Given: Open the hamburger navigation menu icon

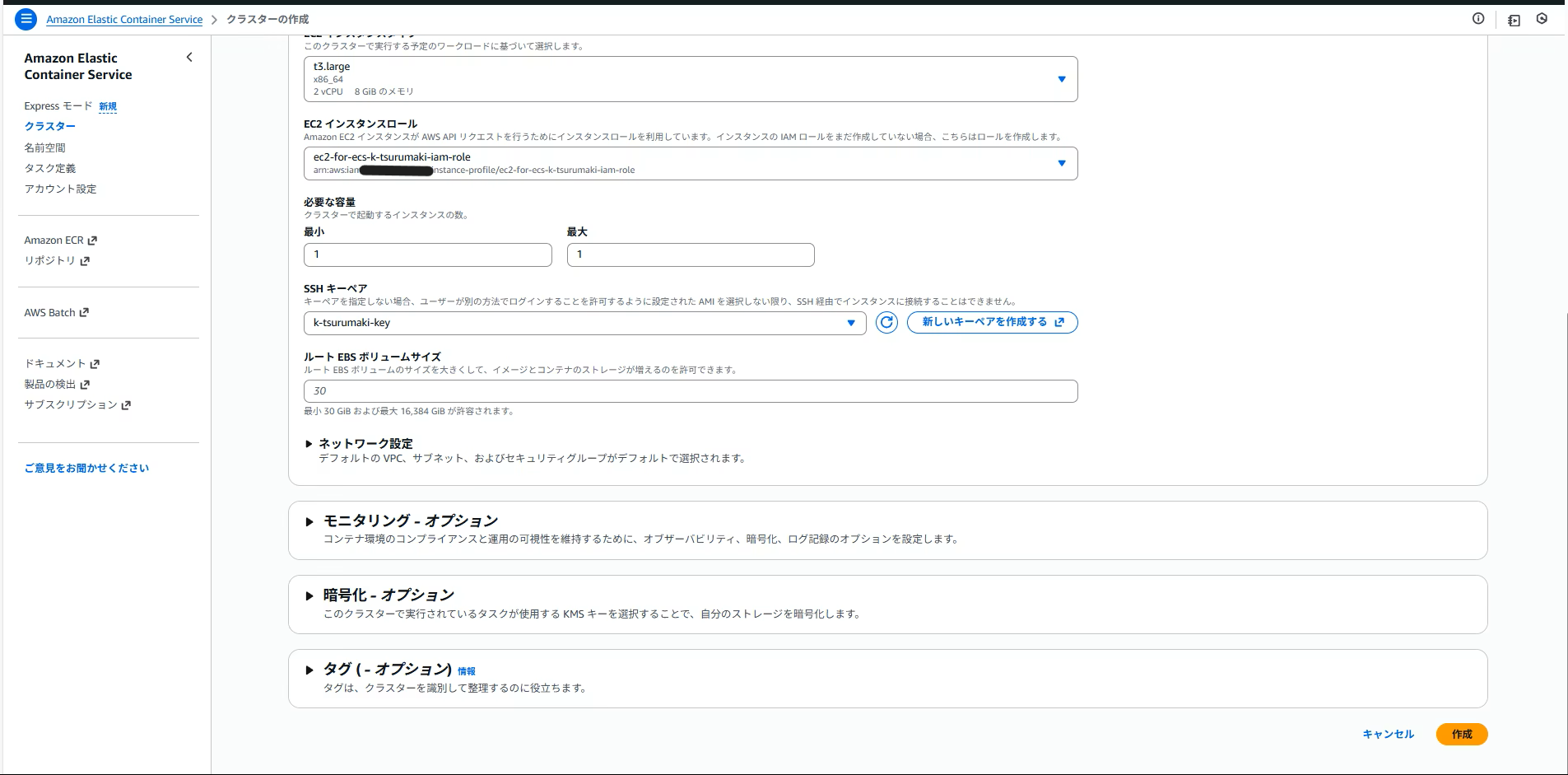Looking at the screenshot, I should tap(26, 19).
